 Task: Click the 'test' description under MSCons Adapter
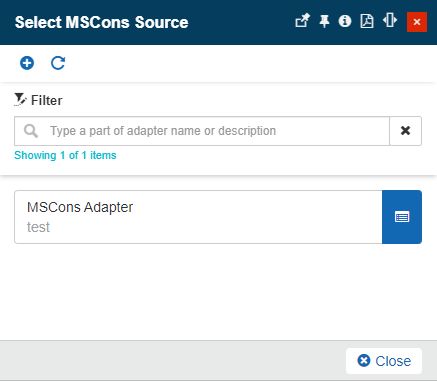[38, 227]
